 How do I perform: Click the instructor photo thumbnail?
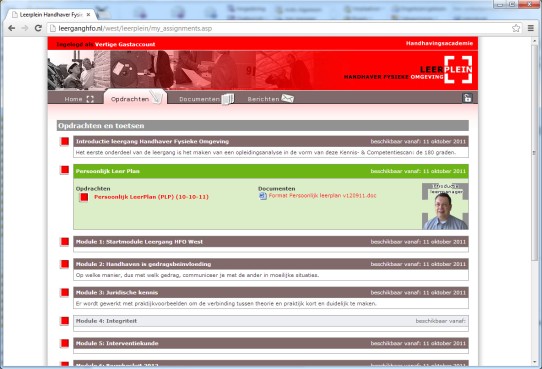pyautogui.click(x=445, y=206)
